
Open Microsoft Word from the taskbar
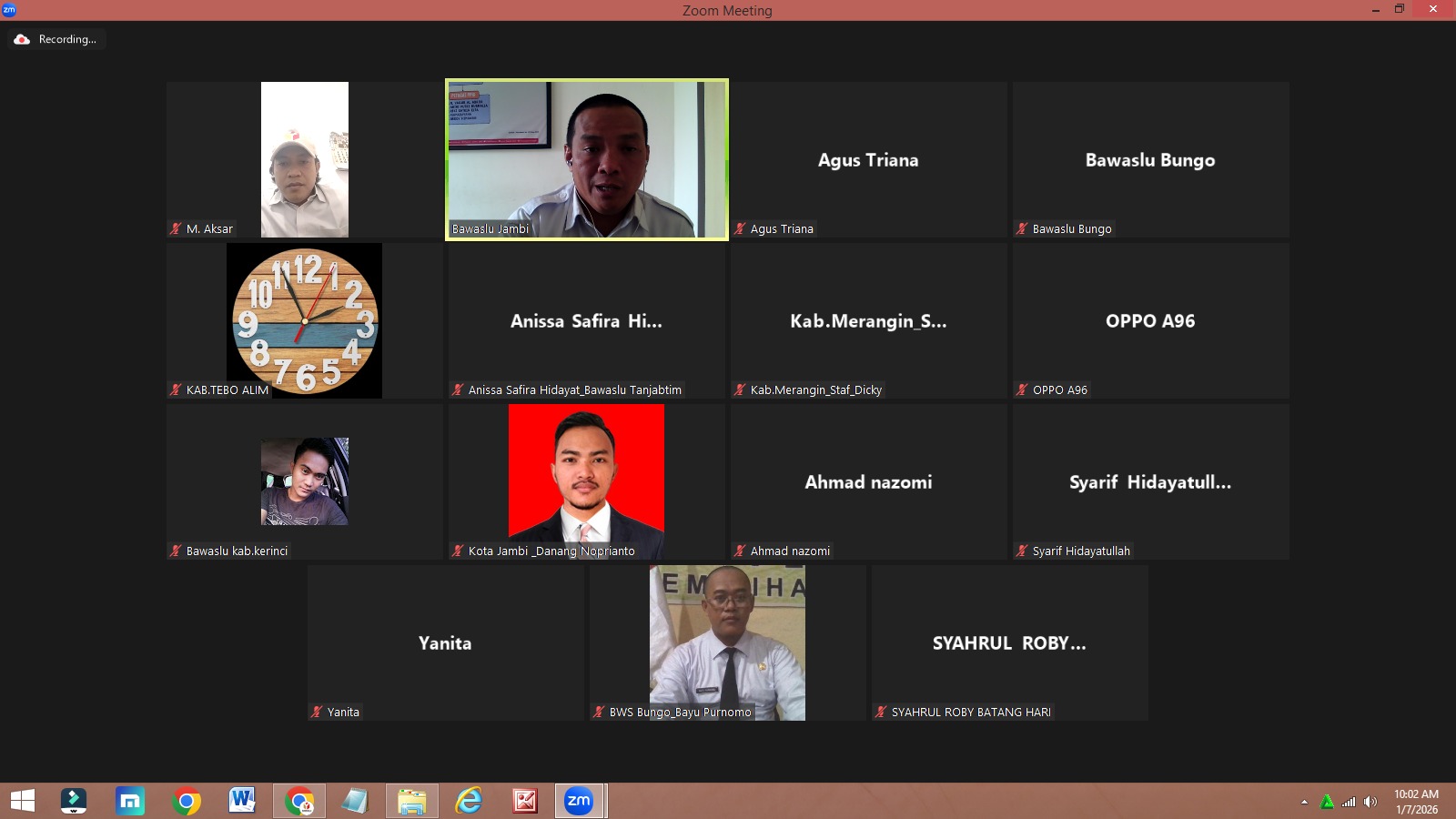tap(242, 801)
